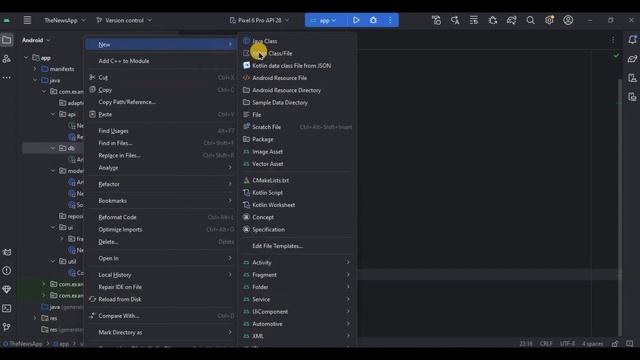Click TheNewsApp breadcrumb in status bar
This screenshot has width=640, height=360.
[23, 344]
